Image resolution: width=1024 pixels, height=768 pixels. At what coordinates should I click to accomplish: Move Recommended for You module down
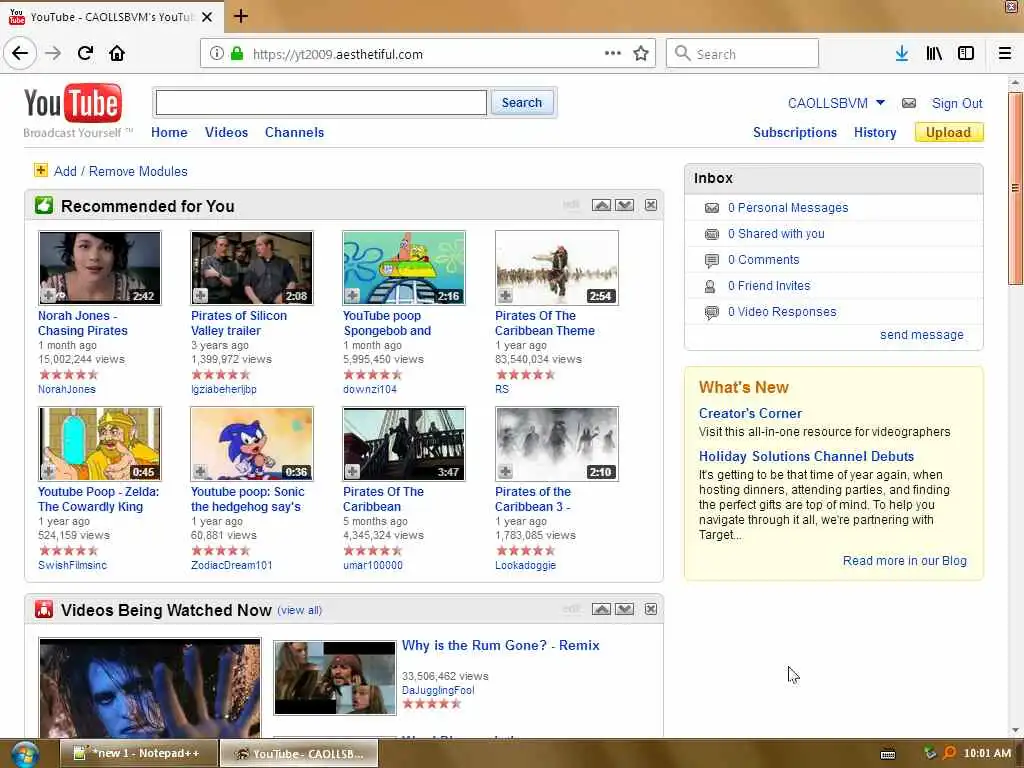coord(624,205)
